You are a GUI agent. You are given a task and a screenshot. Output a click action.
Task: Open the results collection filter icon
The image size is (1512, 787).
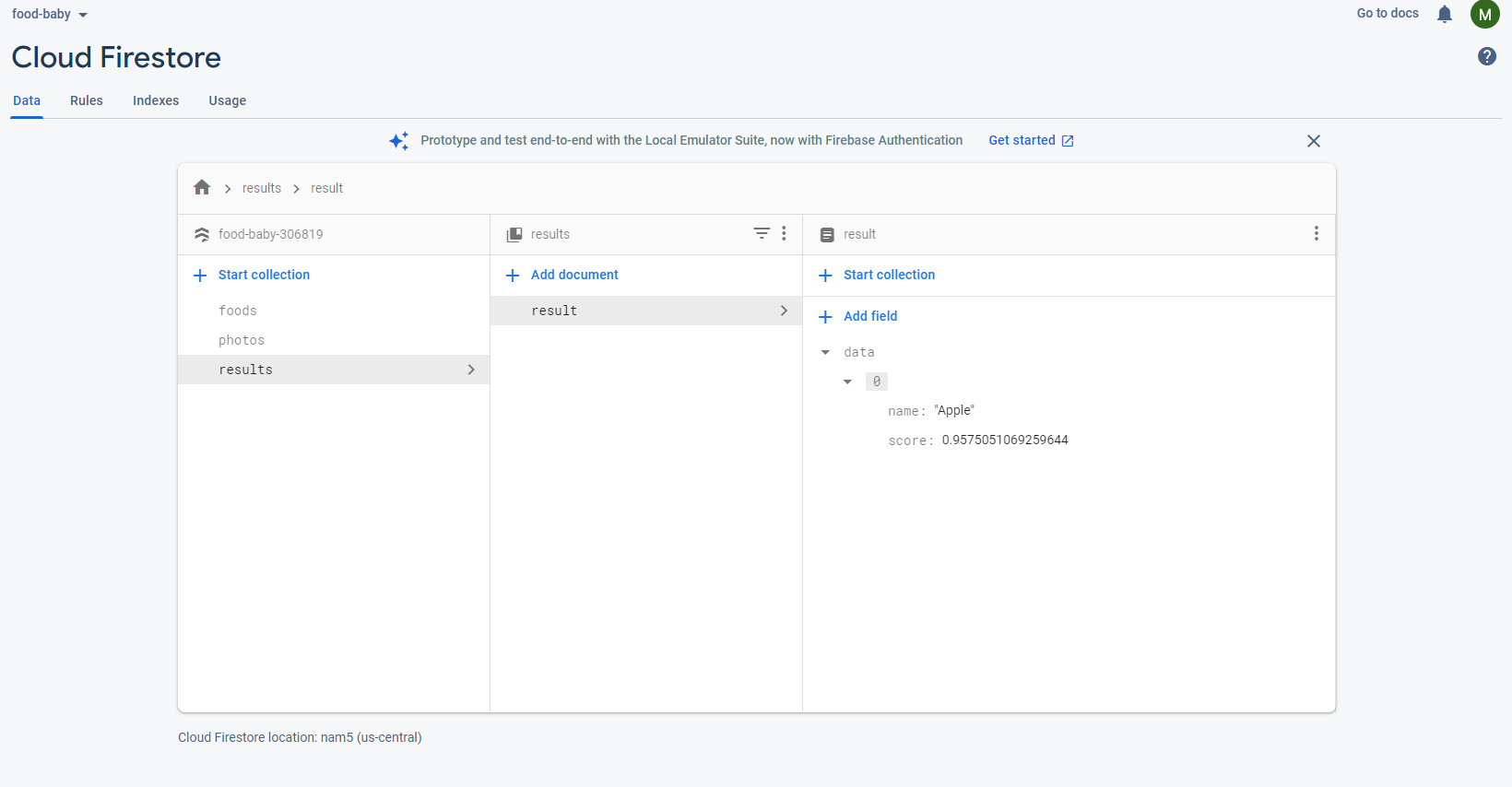tap(762, 234)
